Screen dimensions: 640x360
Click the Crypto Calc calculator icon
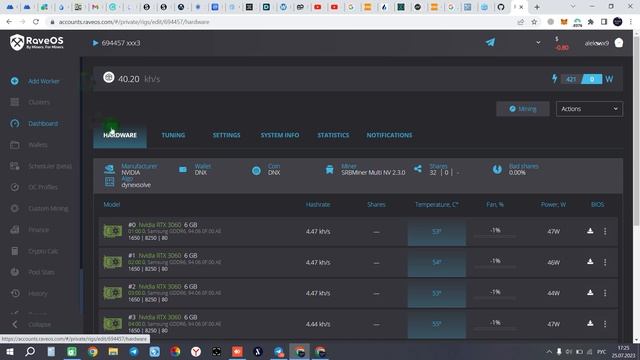pos(15,251)
